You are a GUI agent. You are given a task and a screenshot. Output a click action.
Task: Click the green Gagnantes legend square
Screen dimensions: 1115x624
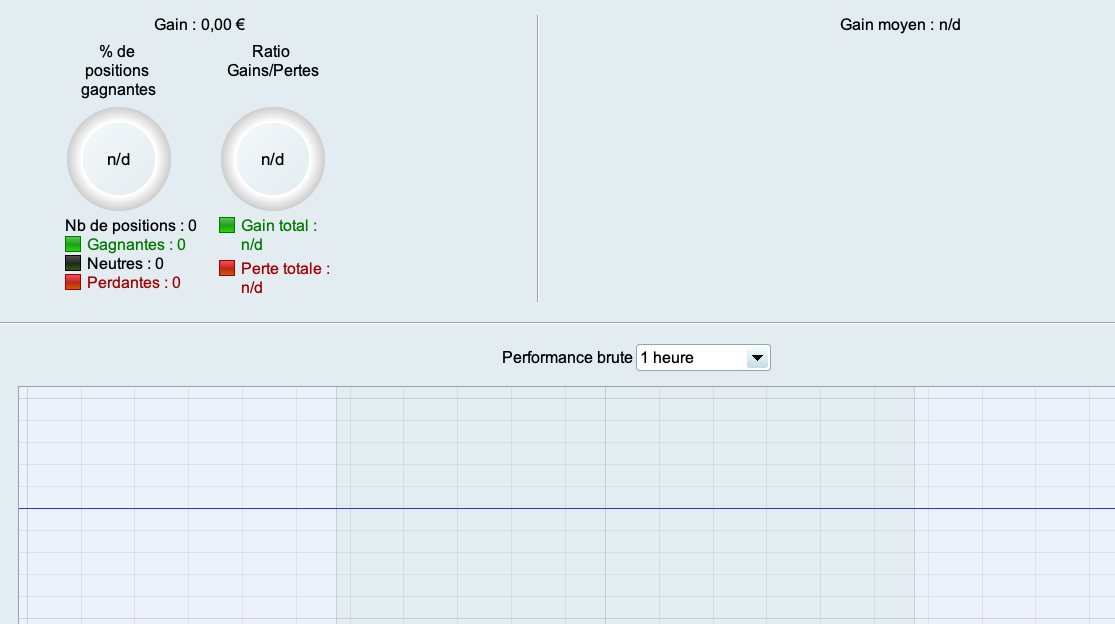[x=73, y=244]
